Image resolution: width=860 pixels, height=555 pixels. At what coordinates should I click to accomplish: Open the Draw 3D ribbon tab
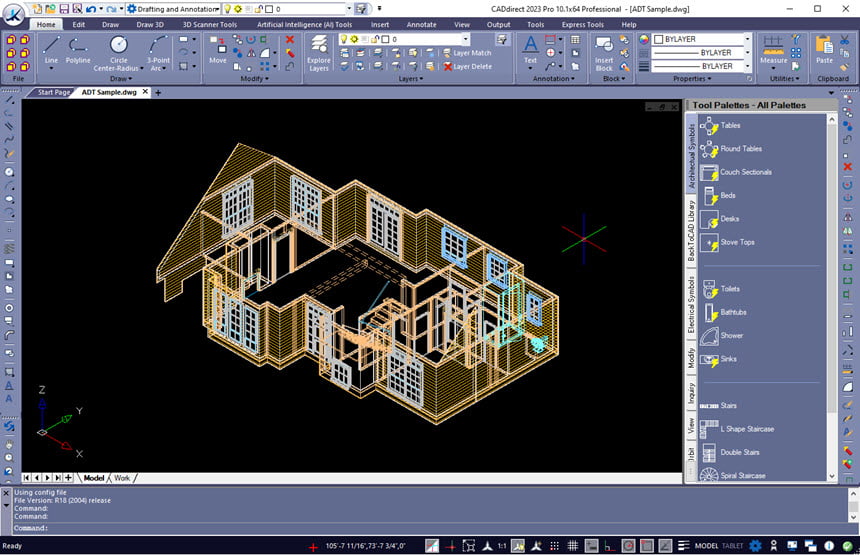pos(150,25)
